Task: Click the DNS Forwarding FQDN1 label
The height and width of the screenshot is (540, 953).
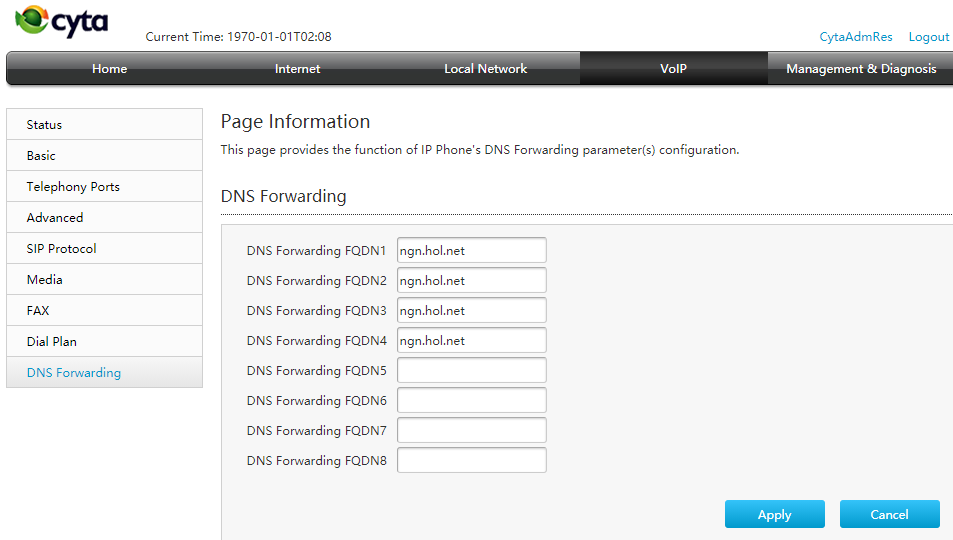Action: click(316, 251)
